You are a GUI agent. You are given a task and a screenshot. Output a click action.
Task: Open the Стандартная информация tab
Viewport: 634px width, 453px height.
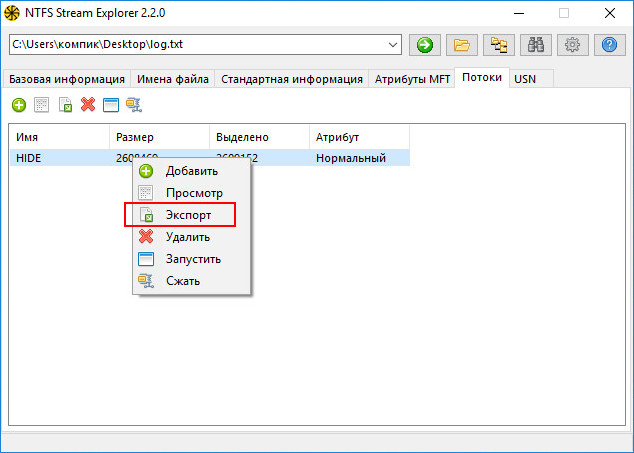coord(292,79)
